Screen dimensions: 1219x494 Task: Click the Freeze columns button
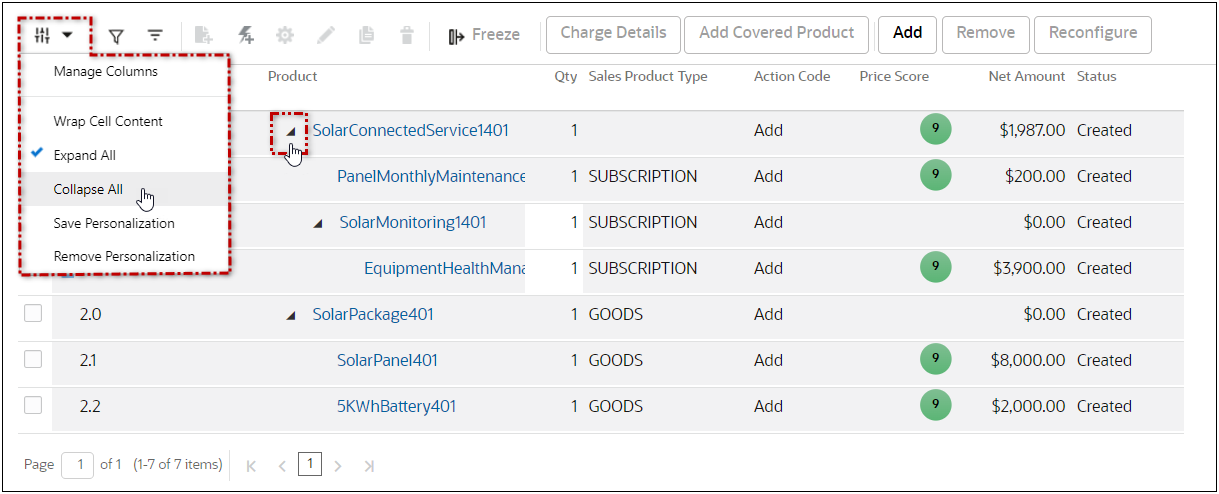point(484,35)
